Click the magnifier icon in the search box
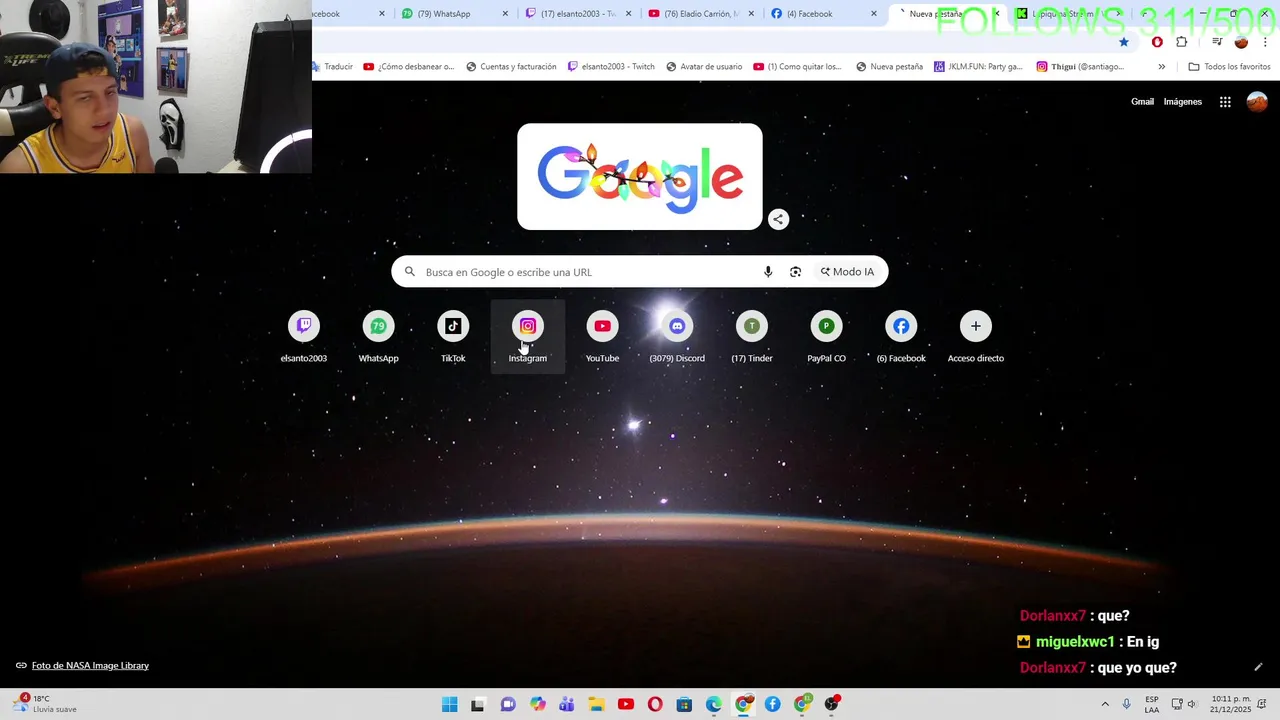 [x=410, y=272]
